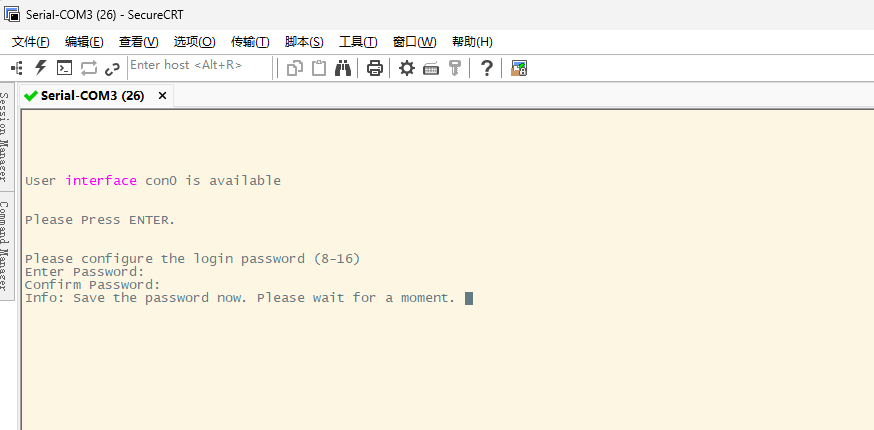Viewport: 874px width, 430px height.
Task: Click the Copy toolbar icon
Action: 294,69
